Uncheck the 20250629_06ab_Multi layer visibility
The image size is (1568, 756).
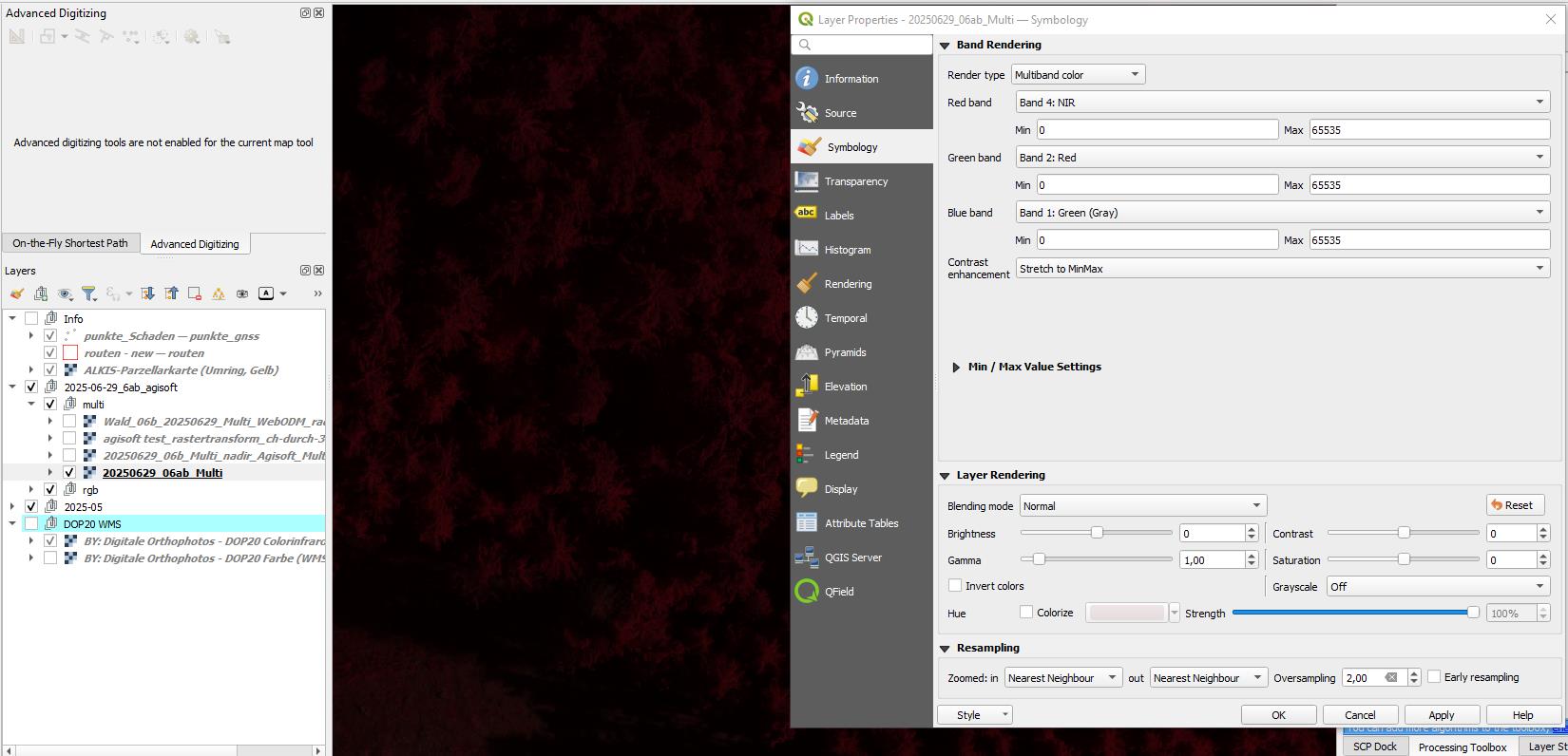click(x=69, y=473)
